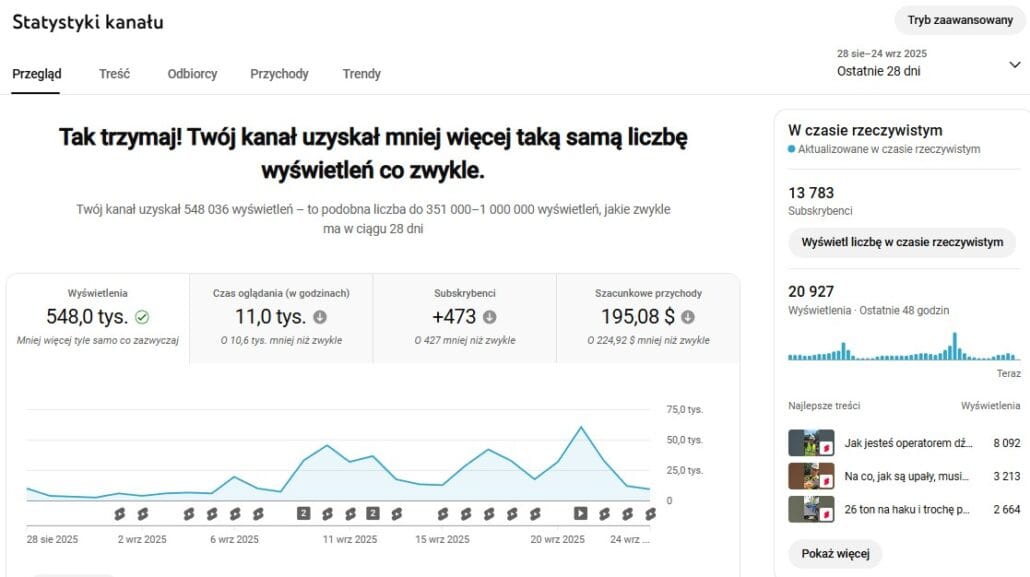Click the down-arrow icon next to 11,0 tys.
1030x577 pixels.
pos(320,317)
